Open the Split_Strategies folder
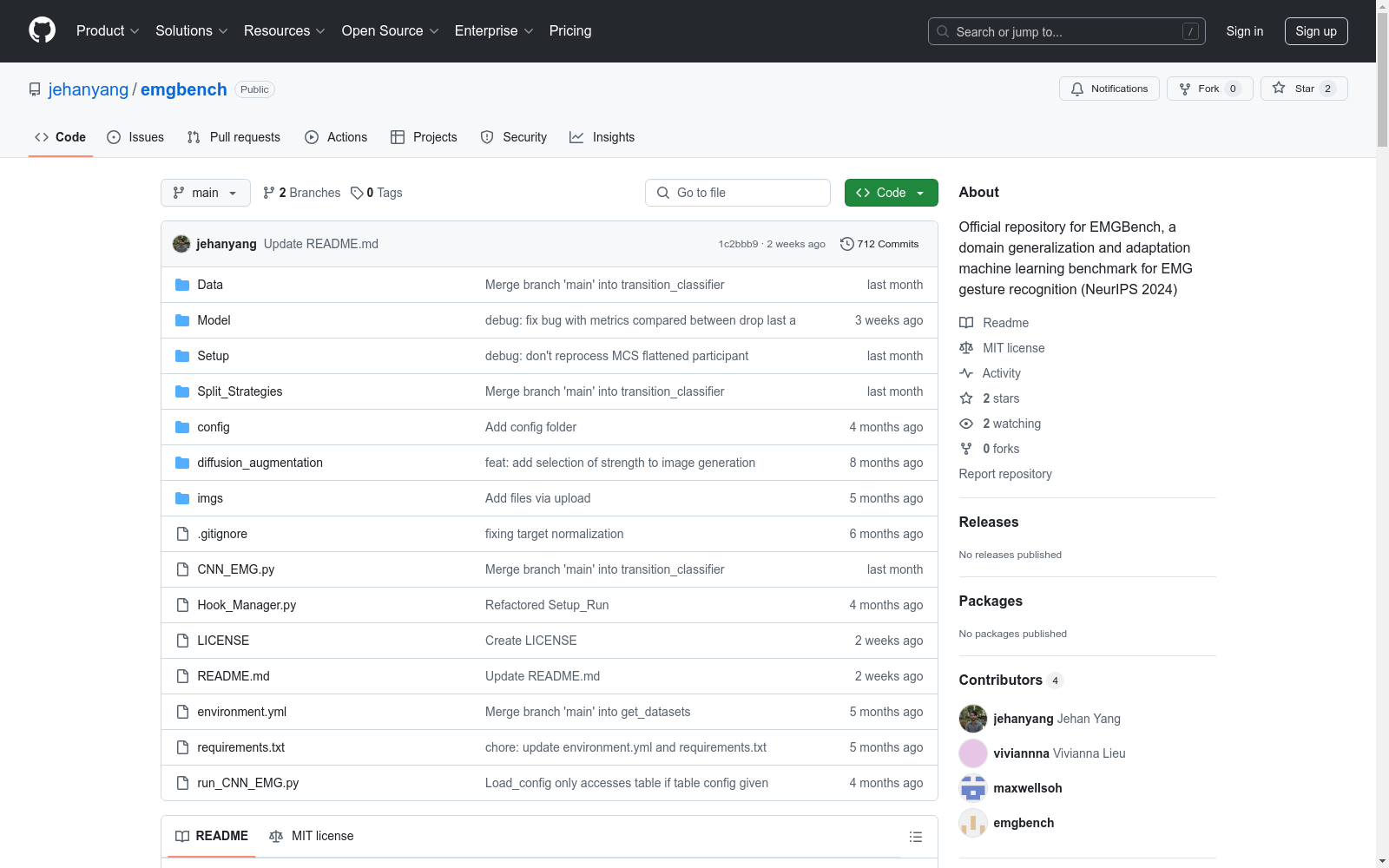 (240, 391)
